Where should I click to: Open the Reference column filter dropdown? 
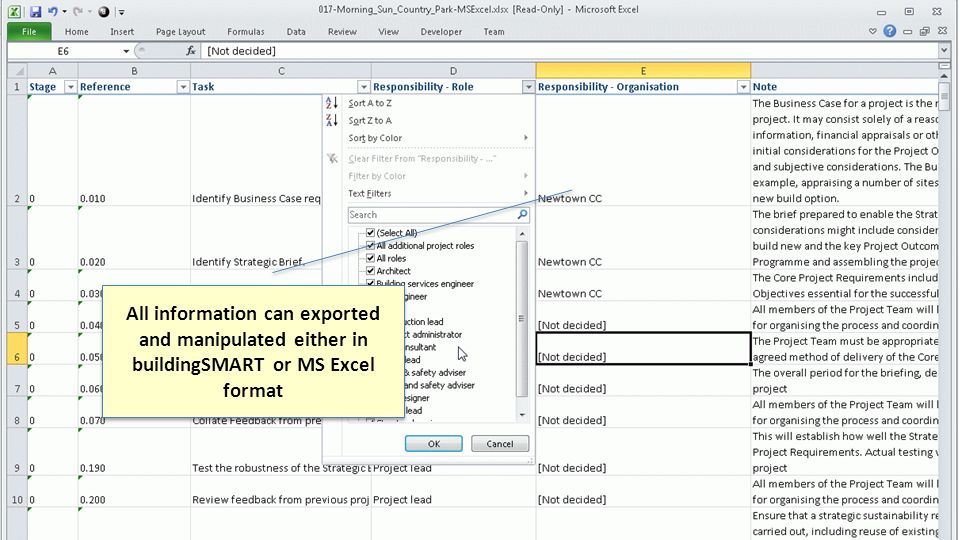(x=182, y=87)
